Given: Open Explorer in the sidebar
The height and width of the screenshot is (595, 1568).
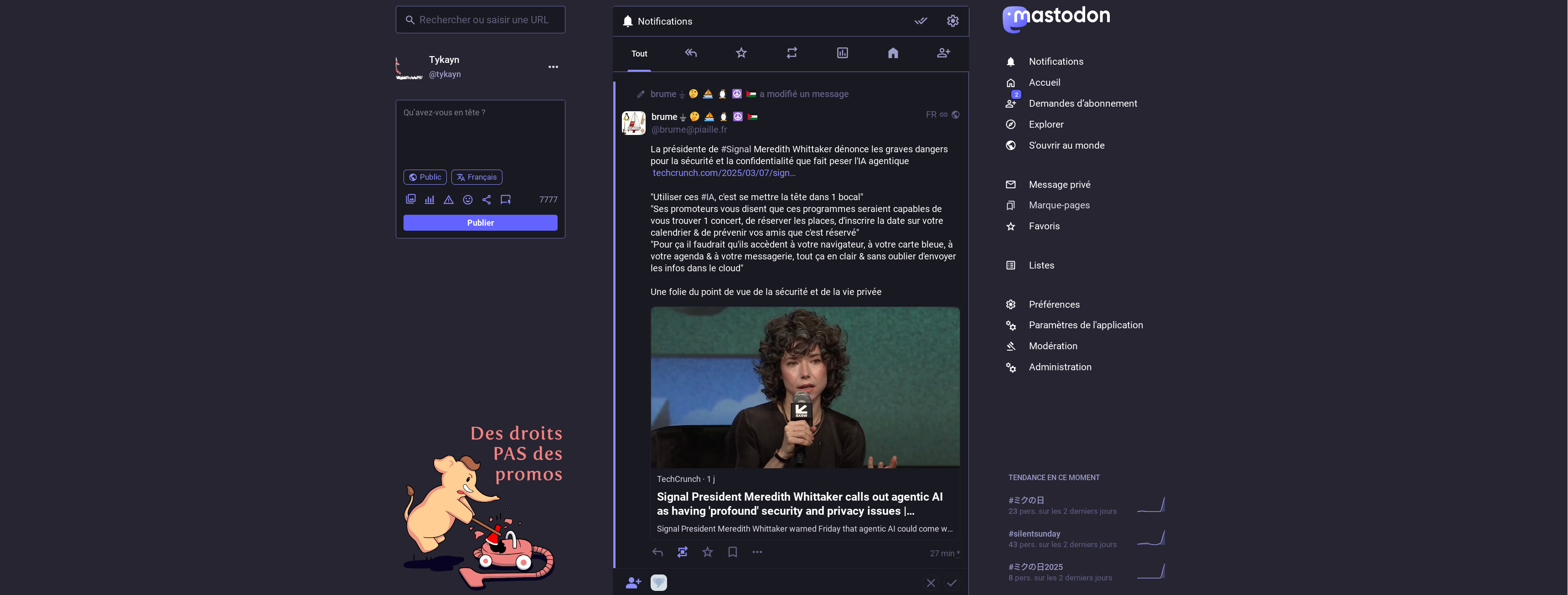Looking at the screenshot, I should [x=1046, y=124].
